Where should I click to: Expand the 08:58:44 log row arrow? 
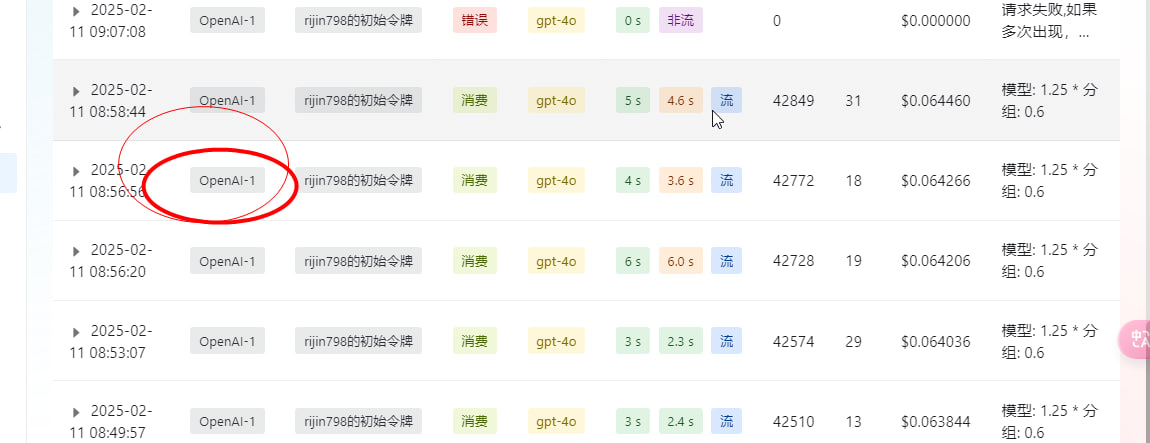[x=76, y=92]
